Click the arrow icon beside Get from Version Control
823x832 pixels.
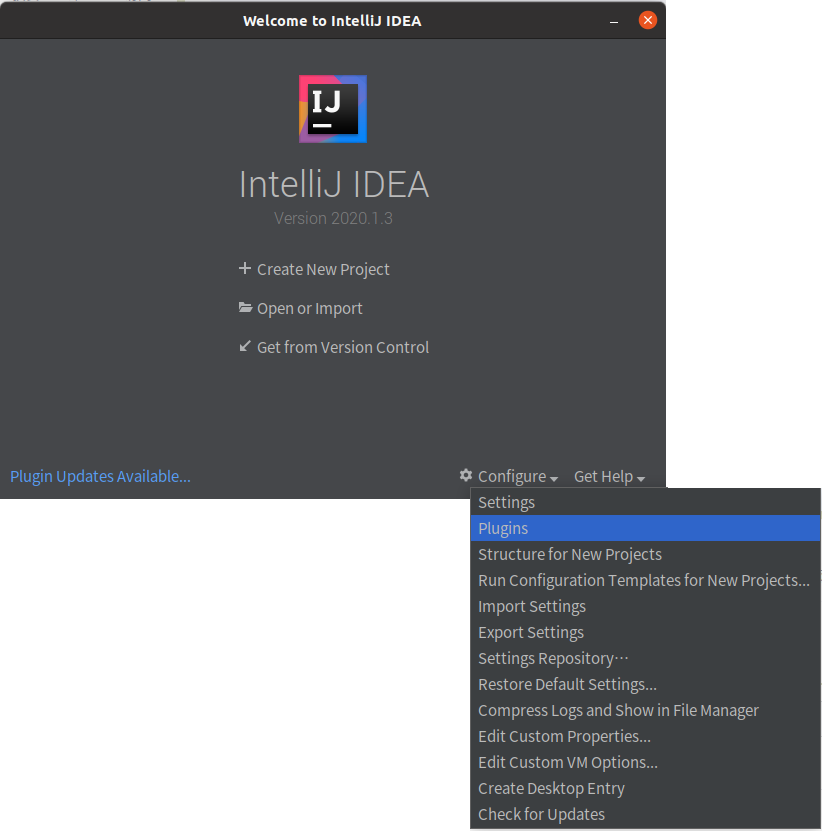245,346
